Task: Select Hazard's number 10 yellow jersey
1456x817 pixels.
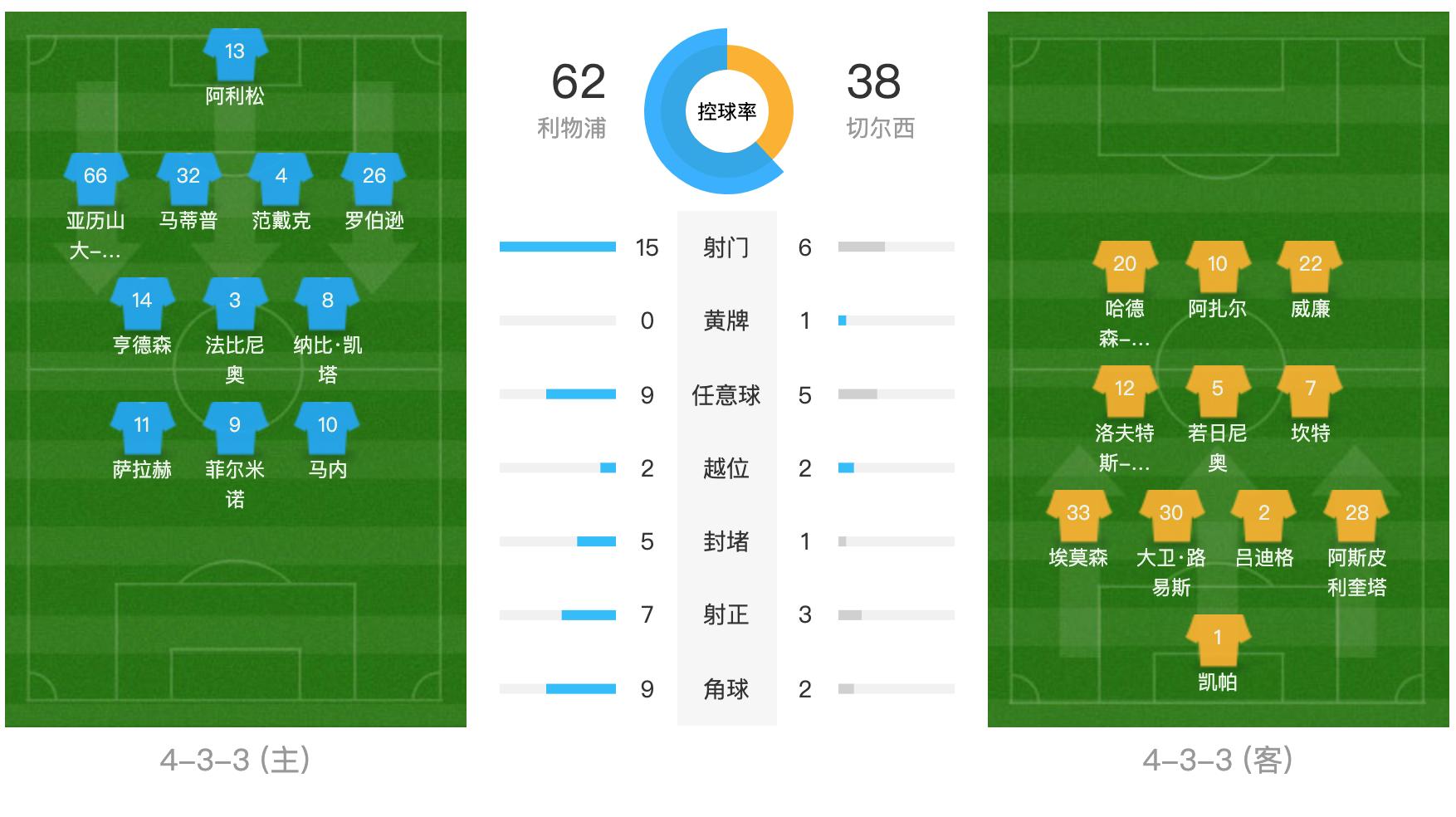Action: tap(1218, 265)
